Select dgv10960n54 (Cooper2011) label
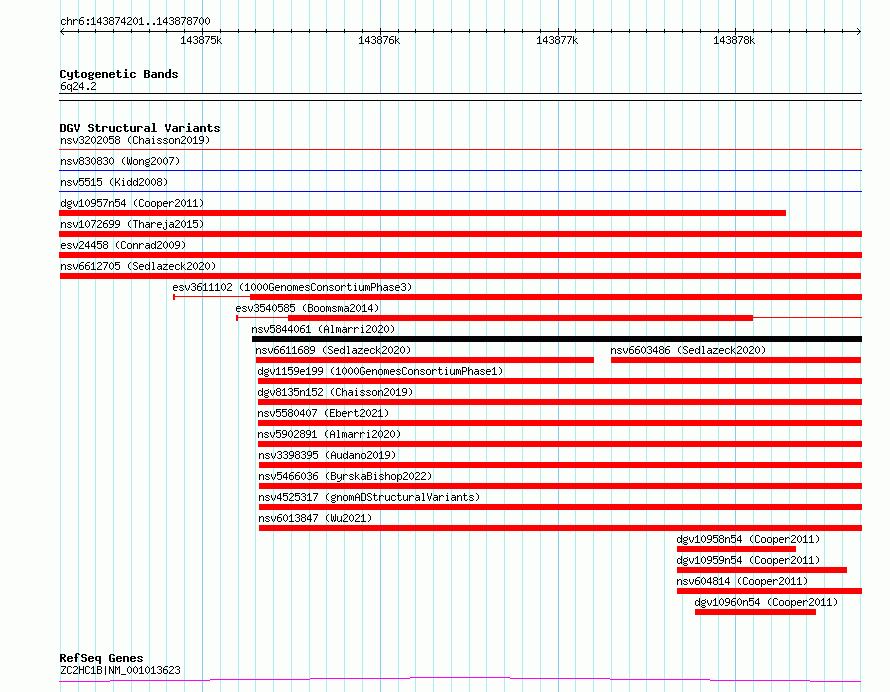Image resolution: width=890 pixels, height=692 pixels. (x=766, y=602)
